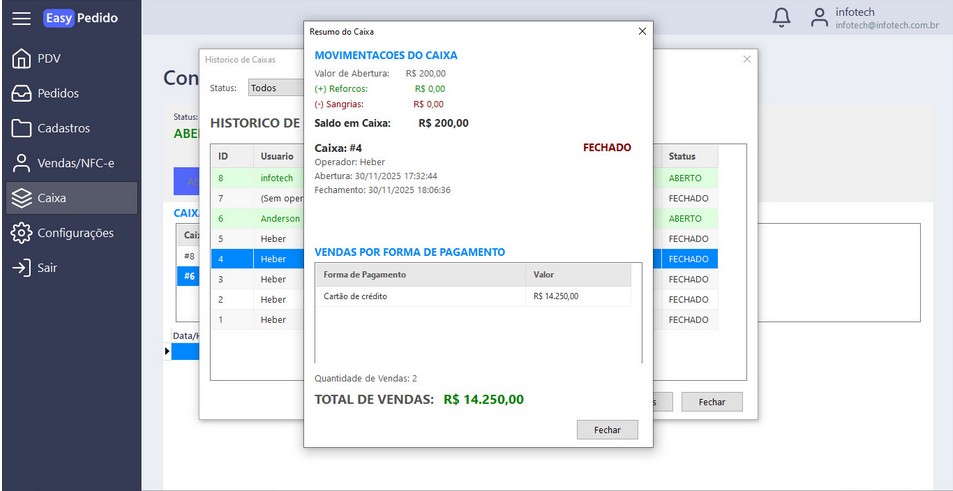Select history row ID 2 Heber
The height and width of the screenshot is (491, 953).
tap(258, 300)
